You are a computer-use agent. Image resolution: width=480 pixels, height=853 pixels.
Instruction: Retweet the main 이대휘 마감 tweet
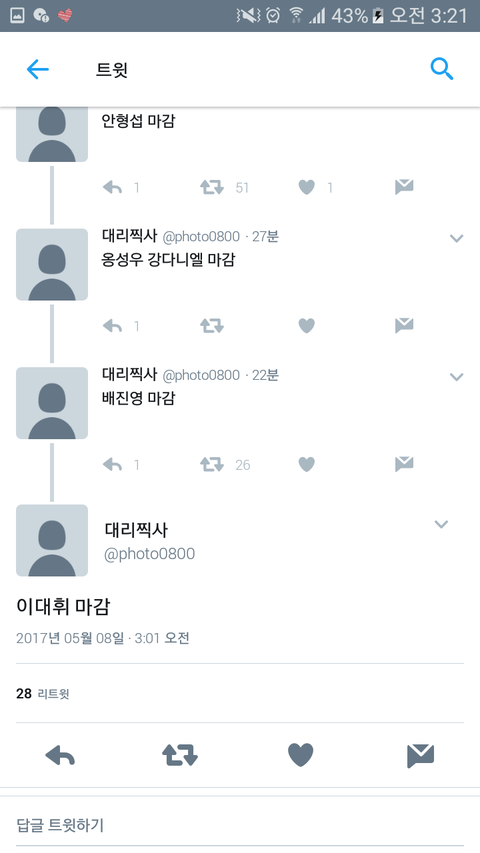click(x=180, y=756)
